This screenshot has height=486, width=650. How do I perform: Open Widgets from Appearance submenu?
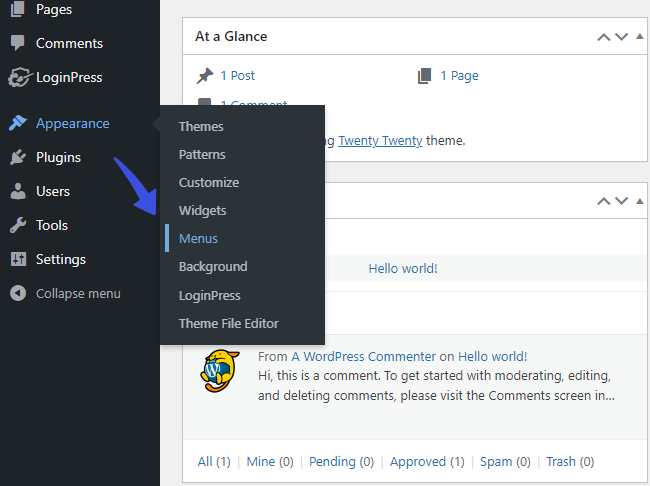(x=203, y=211)
